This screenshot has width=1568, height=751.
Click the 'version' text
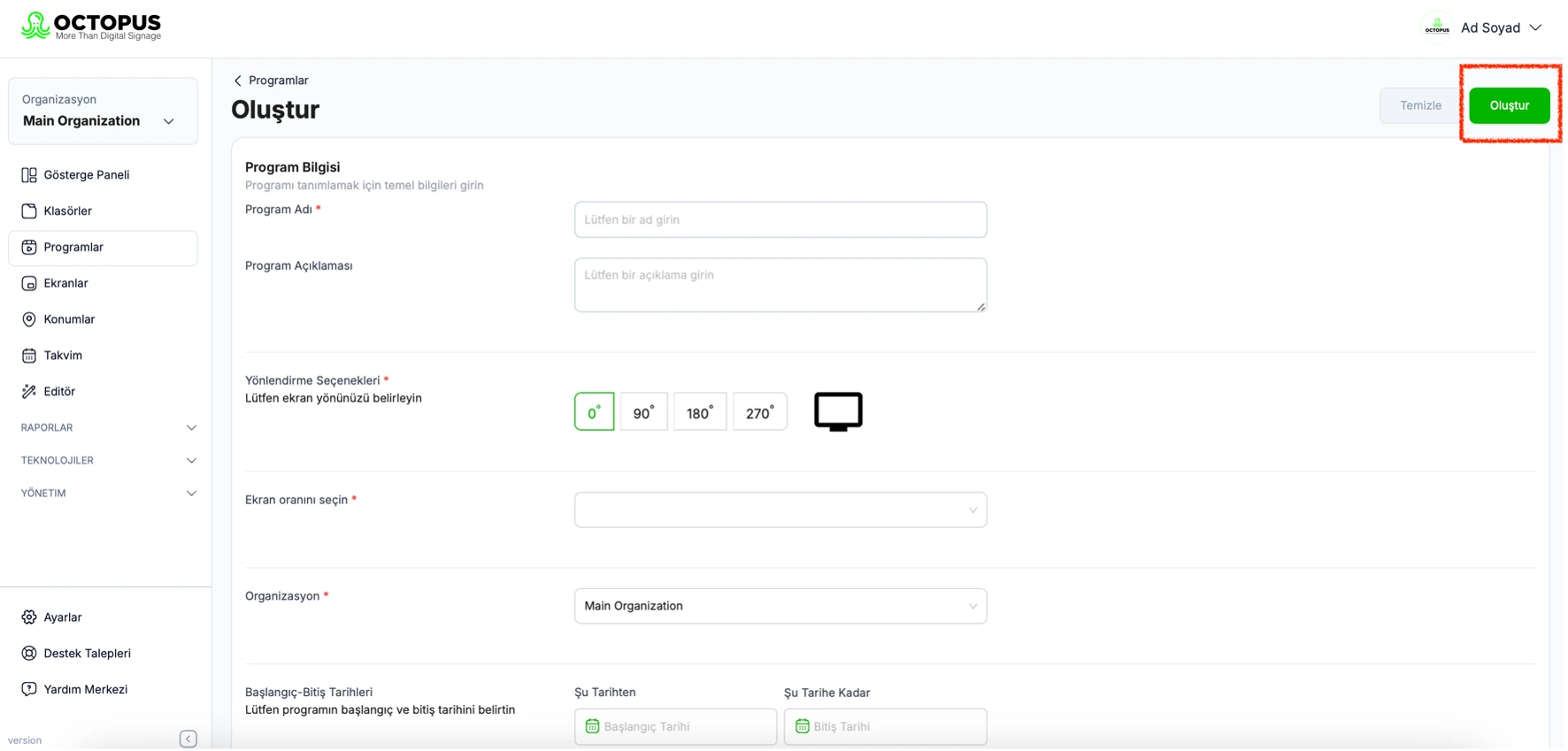coord(25,741)
